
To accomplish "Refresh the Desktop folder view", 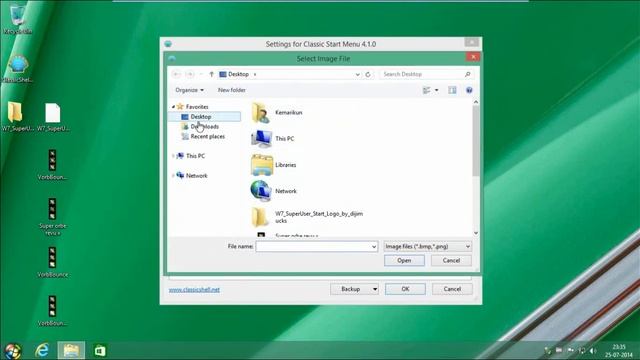I will click(x=368, y=74).
